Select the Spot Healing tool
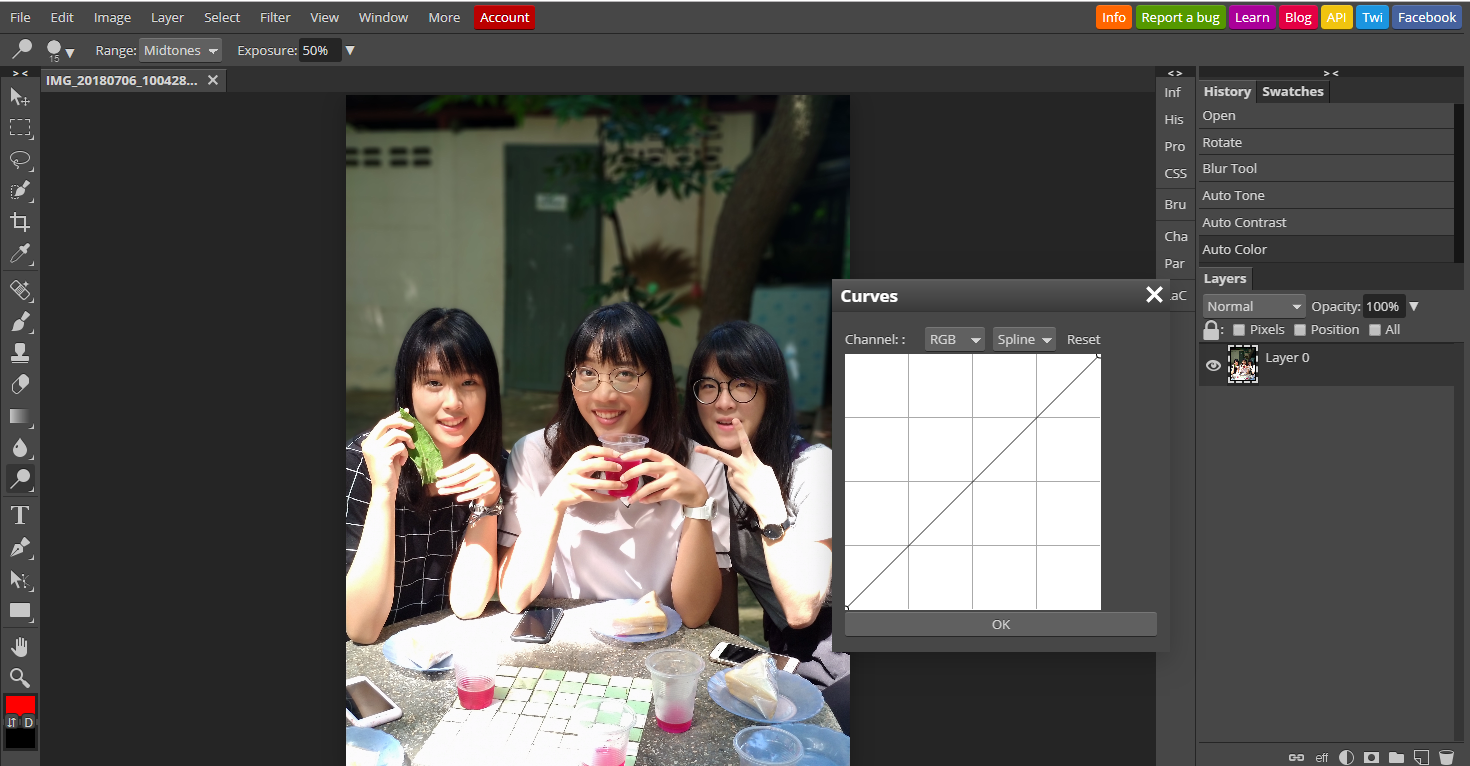This screenshot has width=1470, height=766. click(20, 291)
